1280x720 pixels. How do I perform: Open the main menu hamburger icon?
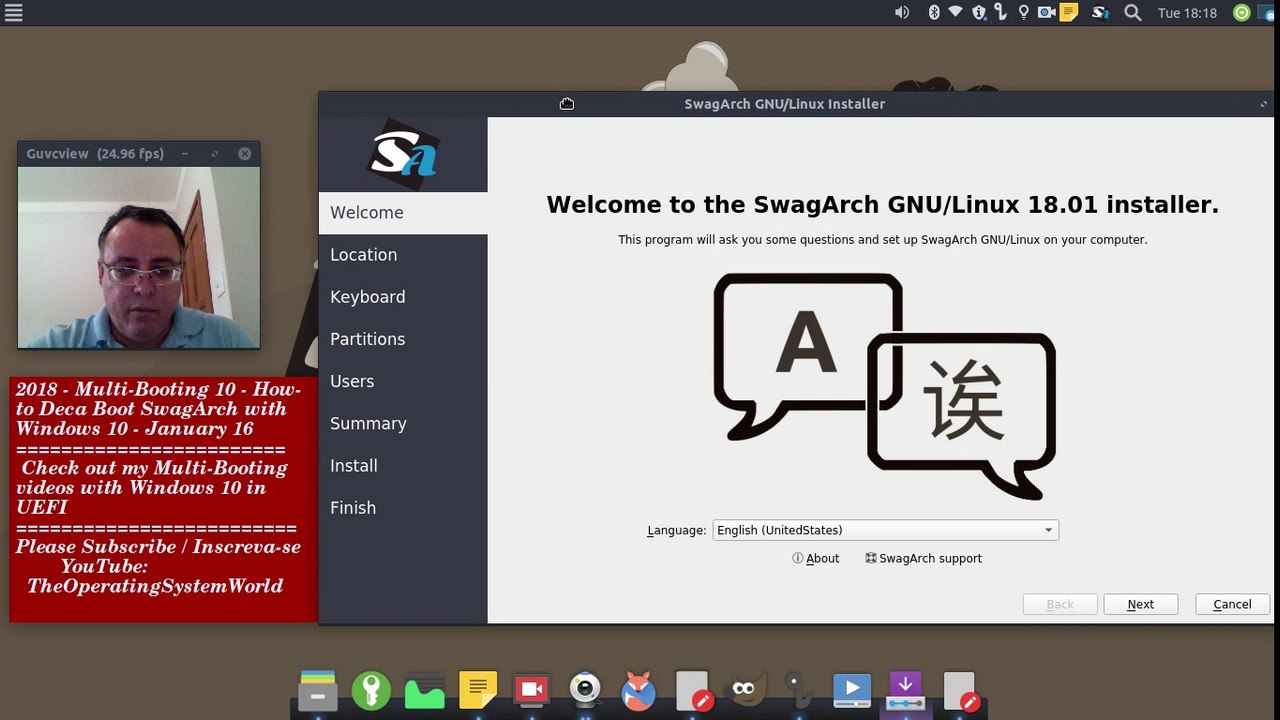click(14, 13)
